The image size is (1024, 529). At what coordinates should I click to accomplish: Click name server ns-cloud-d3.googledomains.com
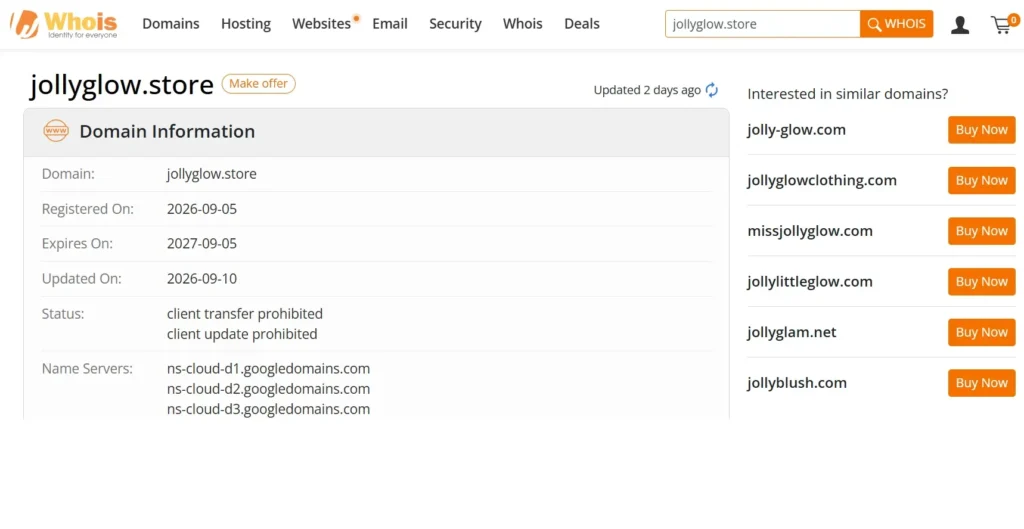[268, 409]
